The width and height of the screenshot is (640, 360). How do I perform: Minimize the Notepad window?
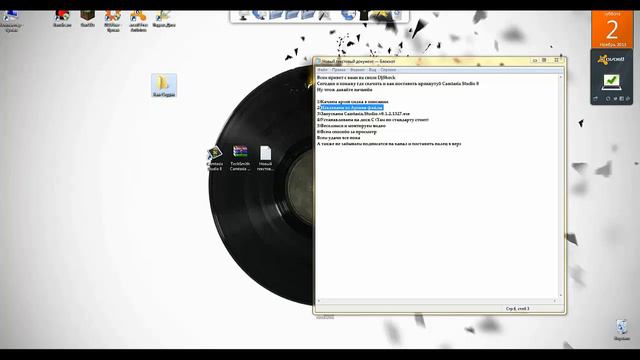click(535, 60)
